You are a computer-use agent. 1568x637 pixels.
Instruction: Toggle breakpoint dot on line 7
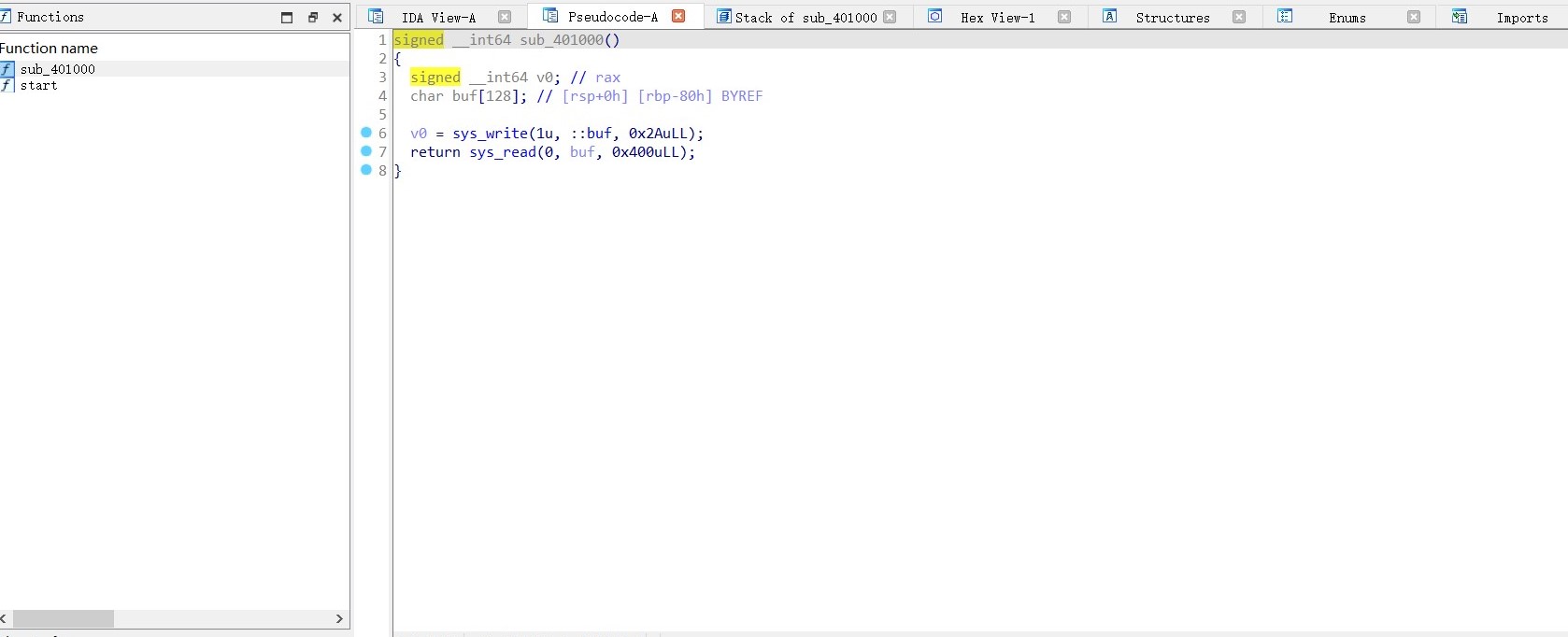point(366,151)
